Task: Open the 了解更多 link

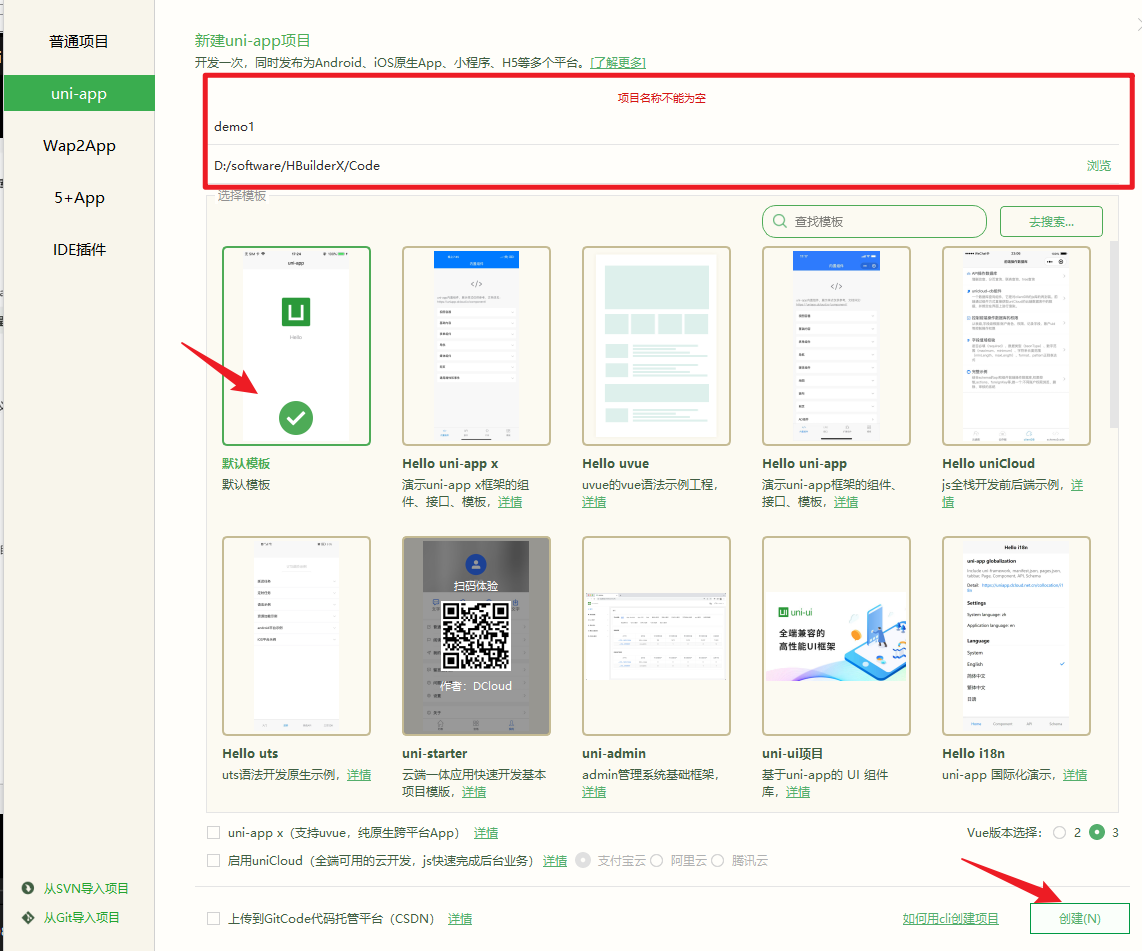Action: click(618, 63)
